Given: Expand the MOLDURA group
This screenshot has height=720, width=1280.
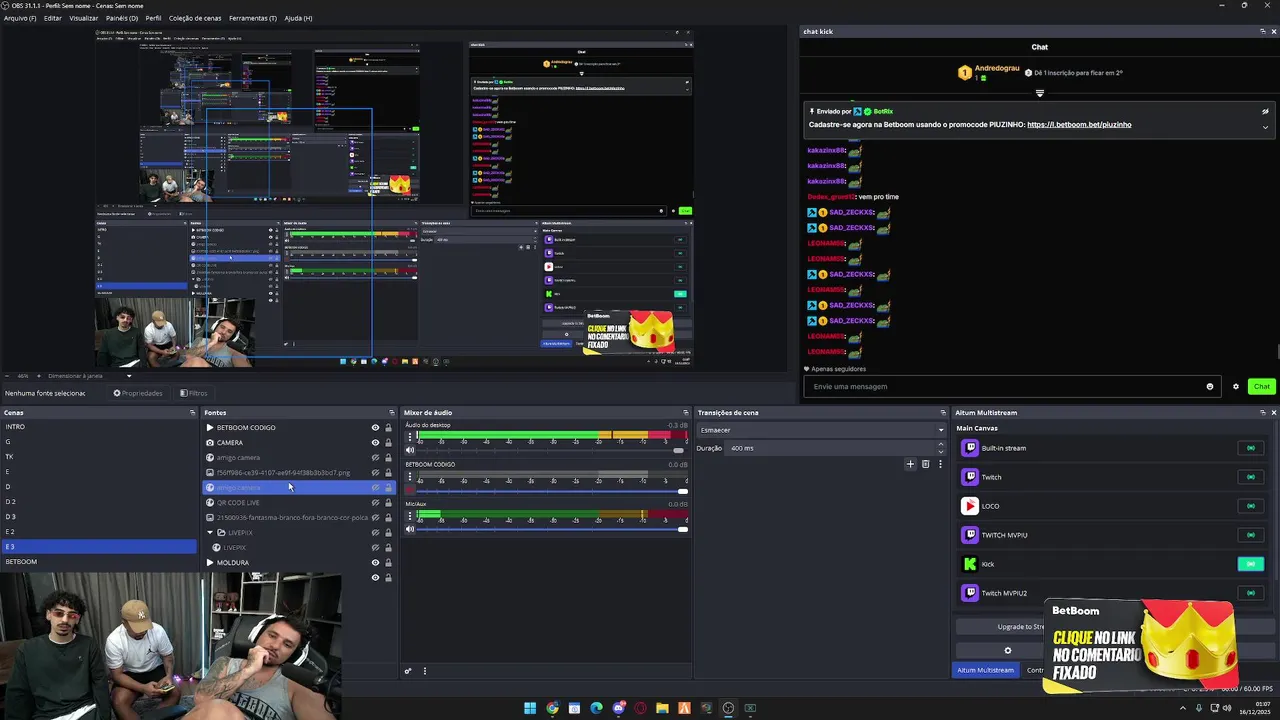Looking at the screenshot, I should (210, 563).
